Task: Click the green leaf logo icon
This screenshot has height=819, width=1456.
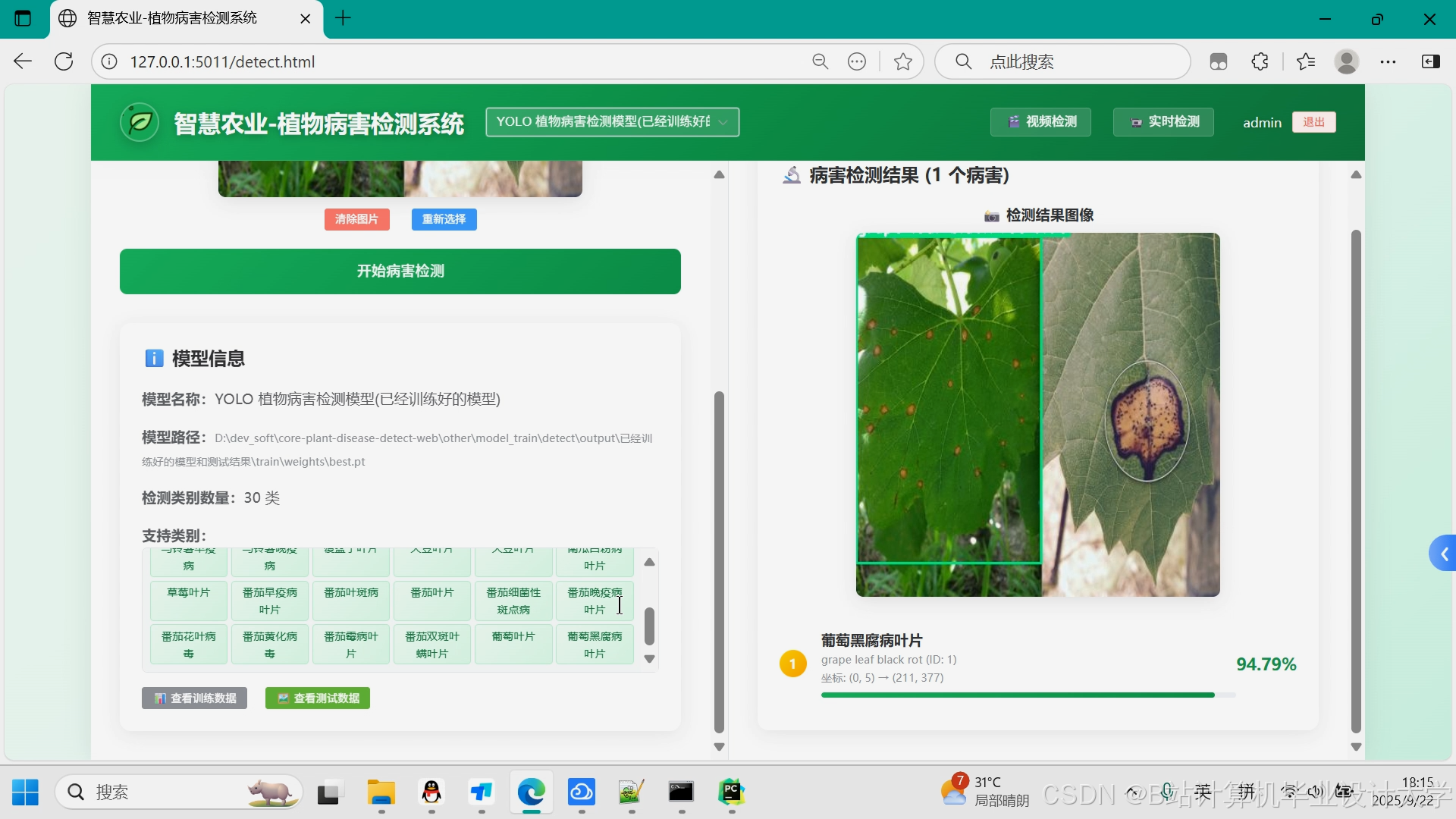Action: point(140,122)
